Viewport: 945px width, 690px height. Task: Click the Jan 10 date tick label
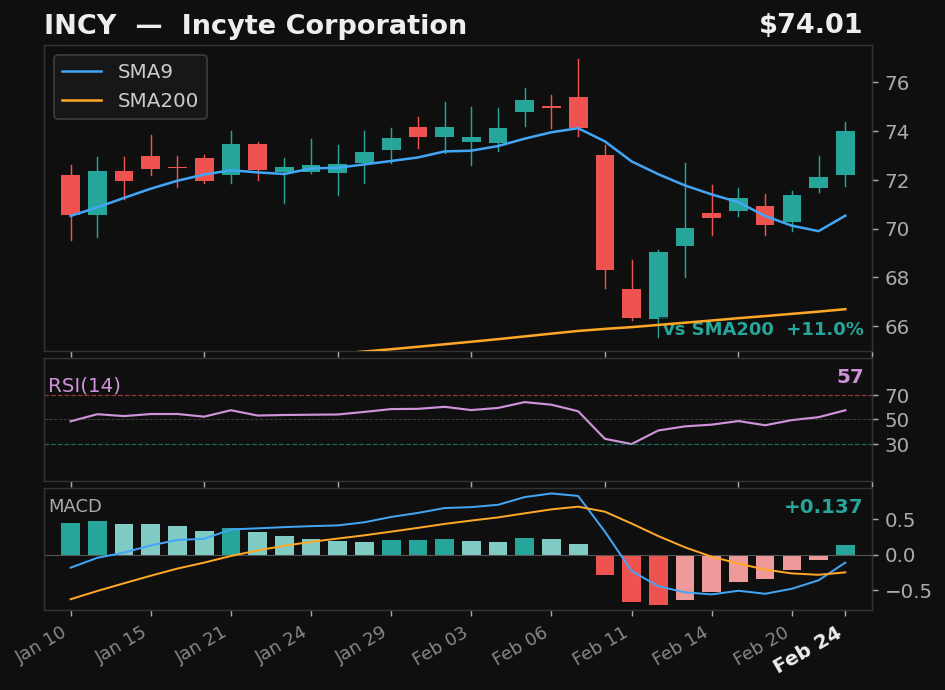[x=42, y=645]
